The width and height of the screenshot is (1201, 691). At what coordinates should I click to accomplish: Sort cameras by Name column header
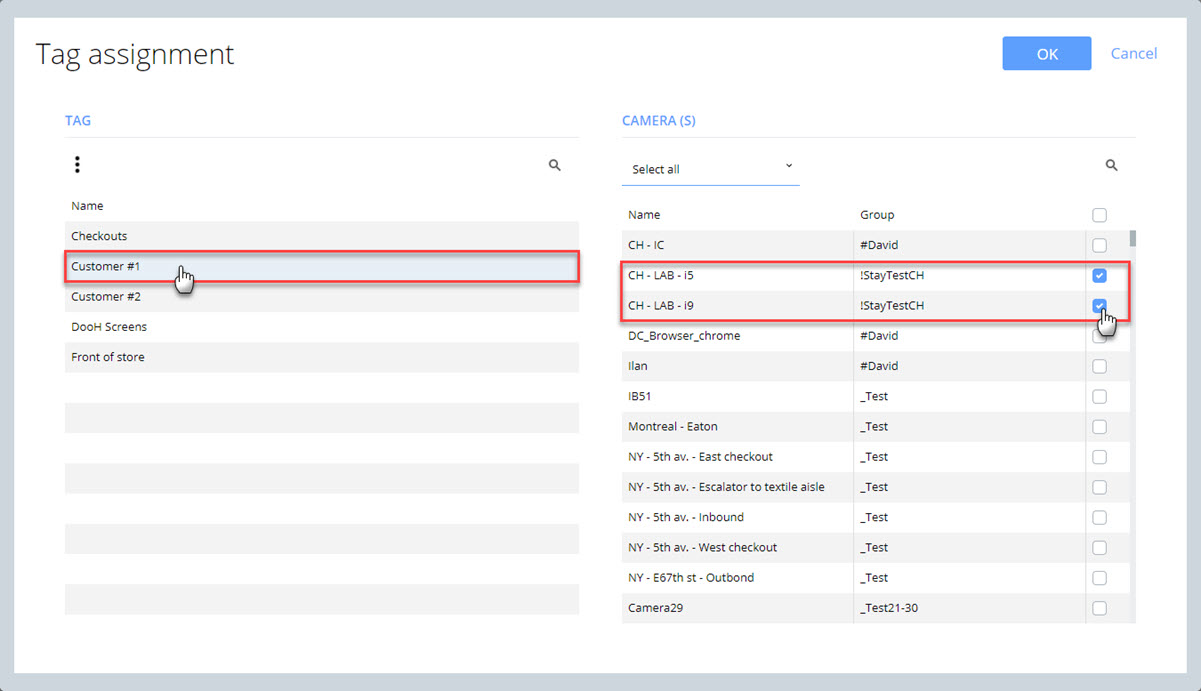tap(644, 215)
